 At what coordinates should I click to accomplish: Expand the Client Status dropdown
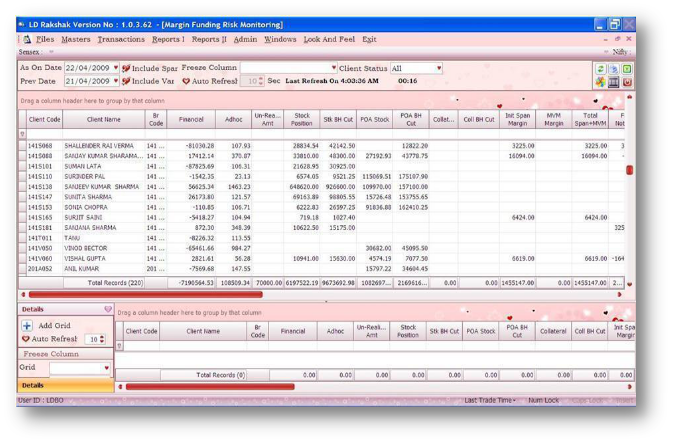pyautogui.click(x=438, y=68)
